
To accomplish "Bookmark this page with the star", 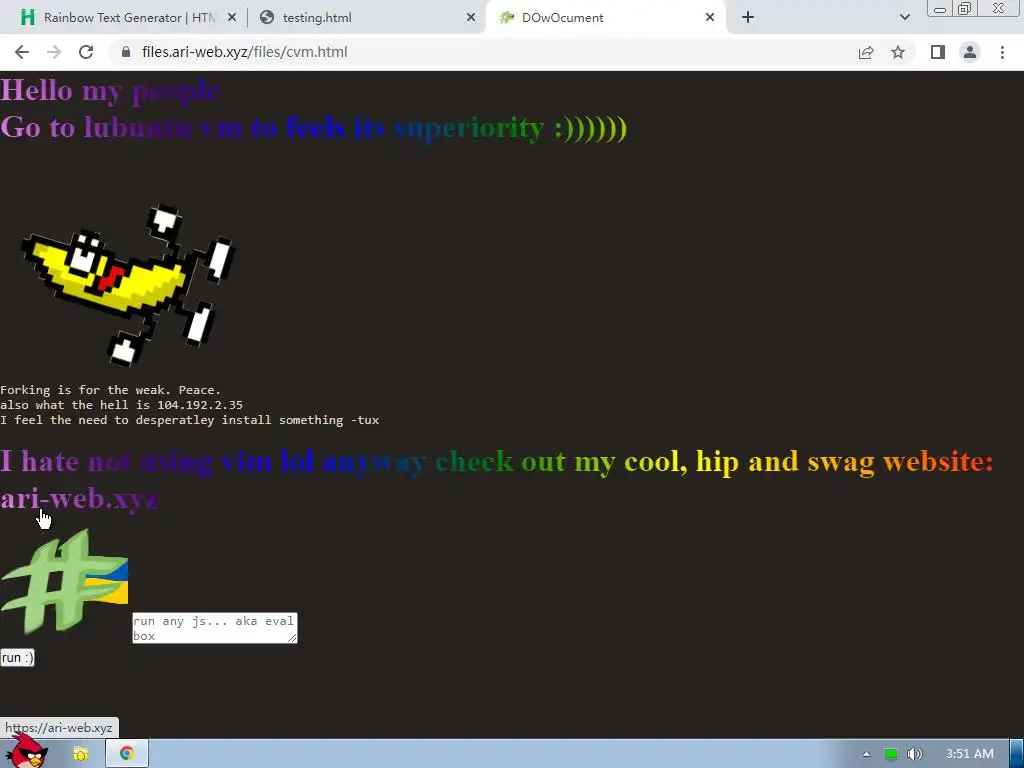I will [x=898, y=52].
